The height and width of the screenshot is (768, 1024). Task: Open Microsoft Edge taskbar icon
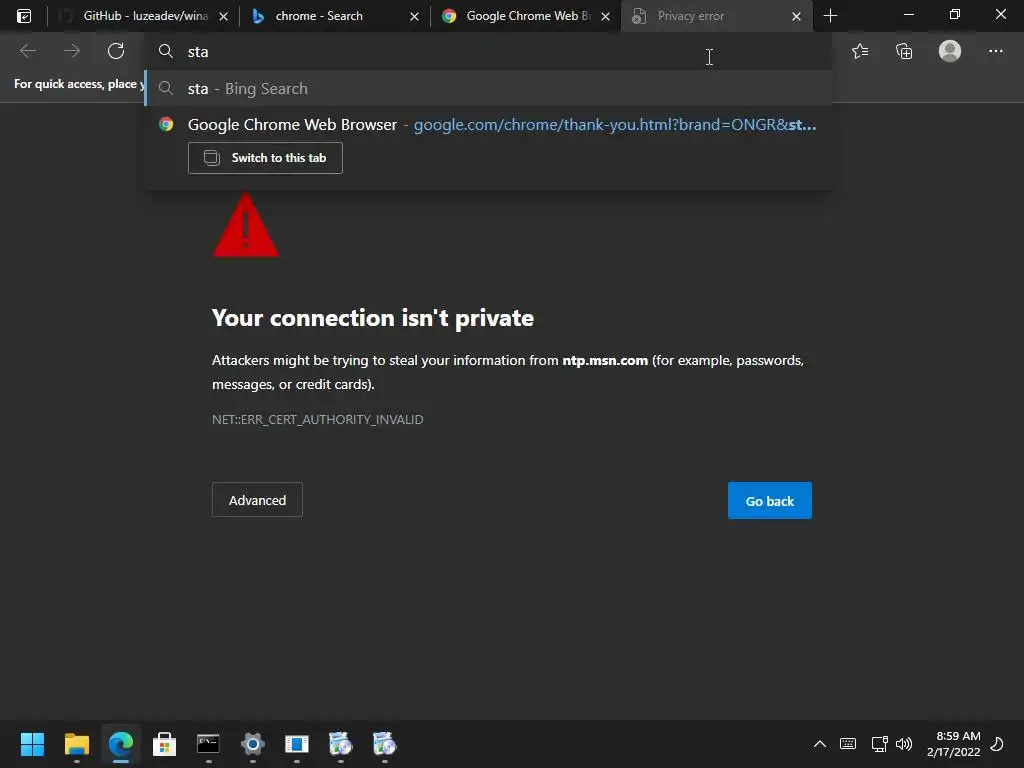point(121,744)
